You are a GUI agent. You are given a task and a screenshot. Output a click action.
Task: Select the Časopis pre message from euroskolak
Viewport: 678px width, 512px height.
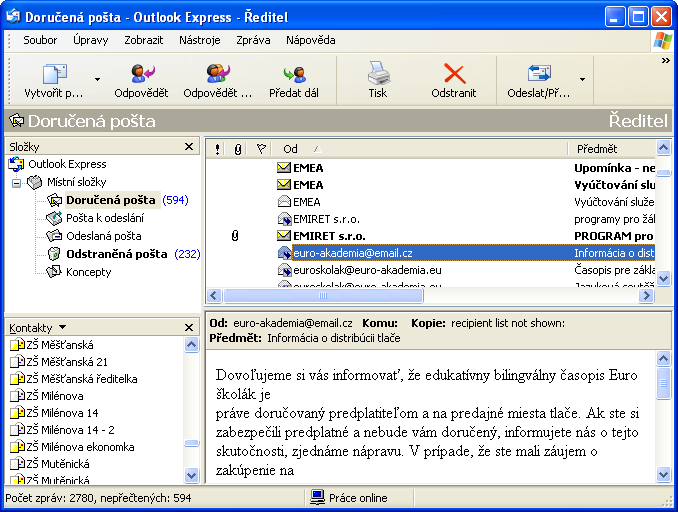[x=431, y=270]
